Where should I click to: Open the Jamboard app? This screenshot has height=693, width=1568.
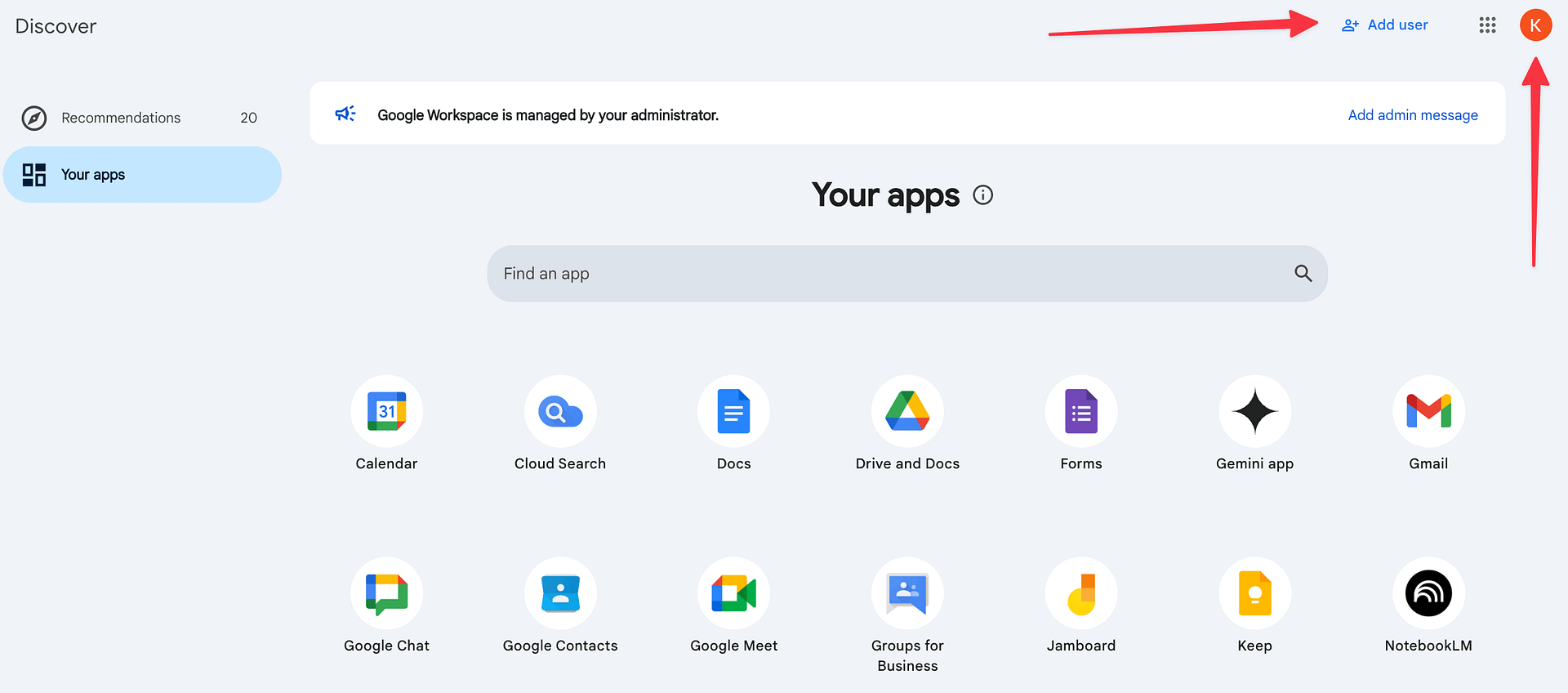(x=1081, y=594)
